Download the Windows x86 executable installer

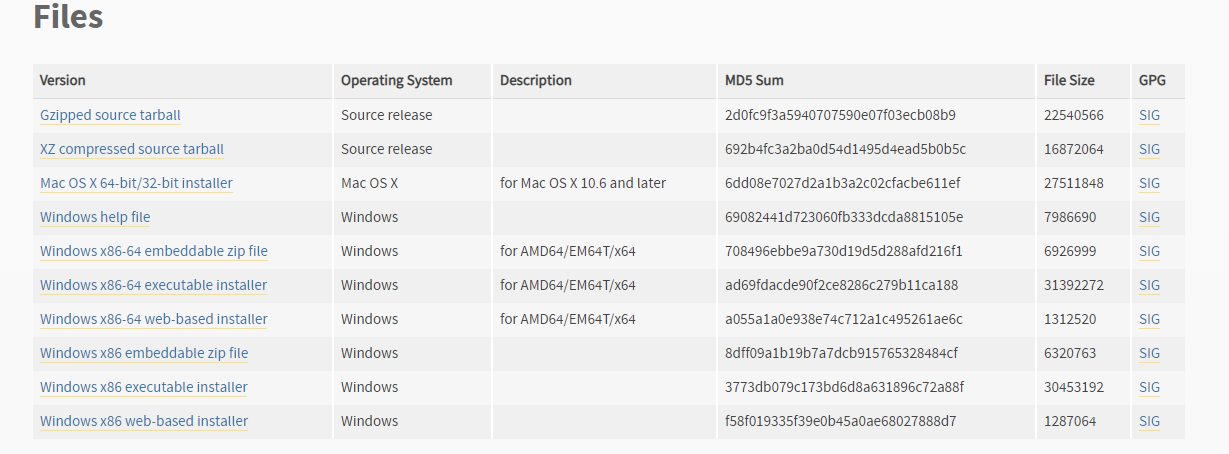(144, 387)
